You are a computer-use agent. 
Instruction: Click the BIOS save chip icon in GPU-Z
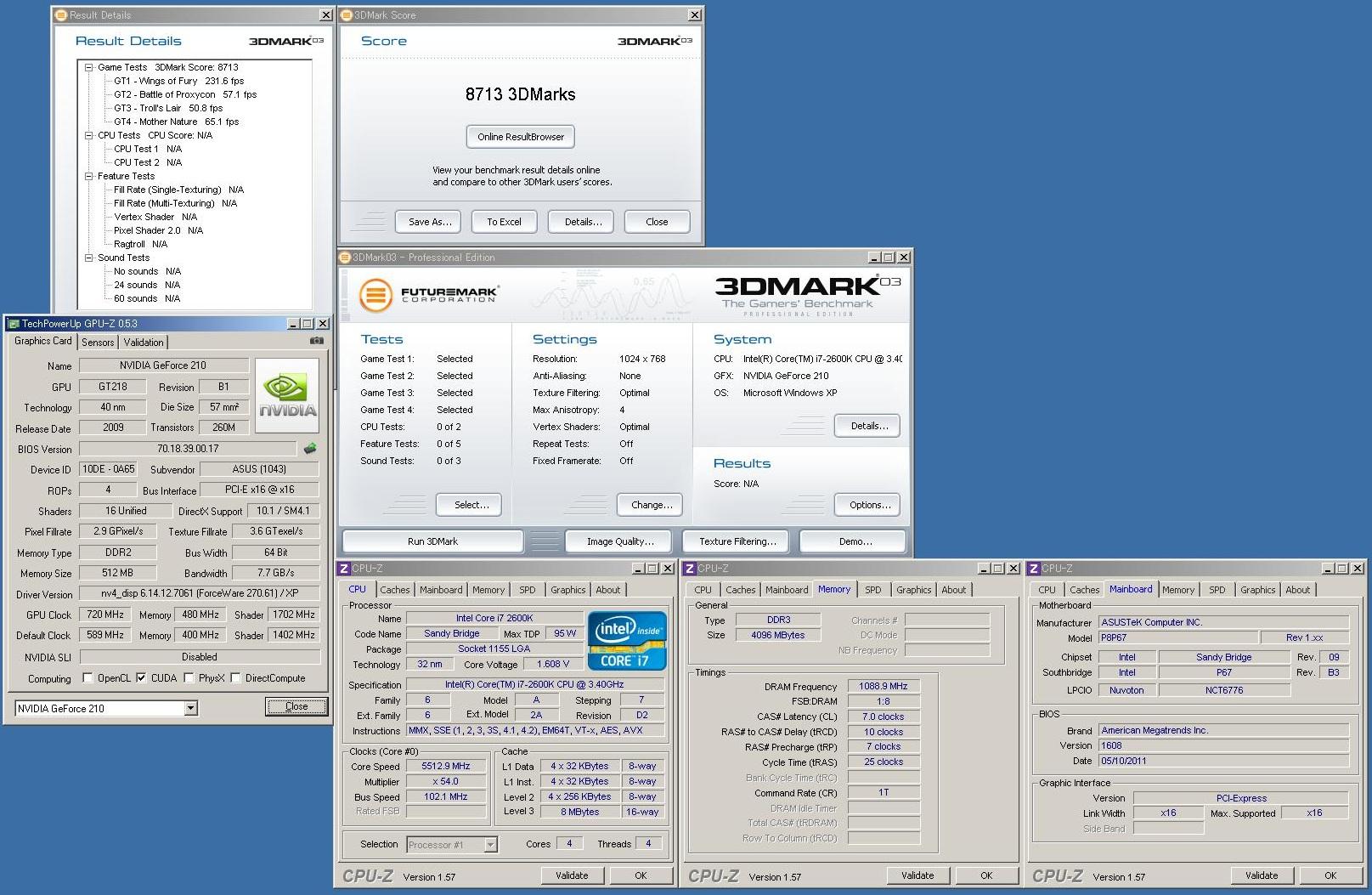(x=310, y=448)
